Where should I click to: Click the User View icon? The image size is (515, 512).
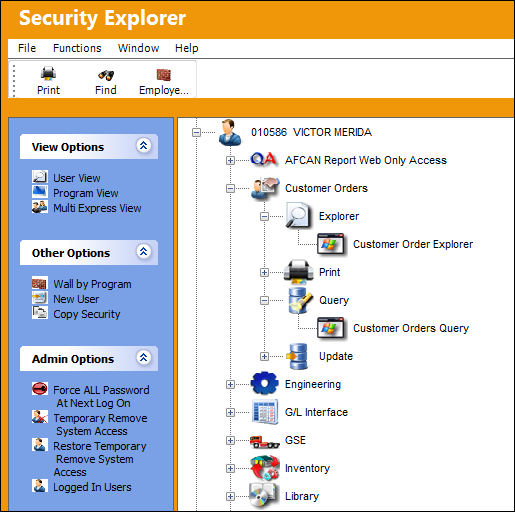(40, 177)
